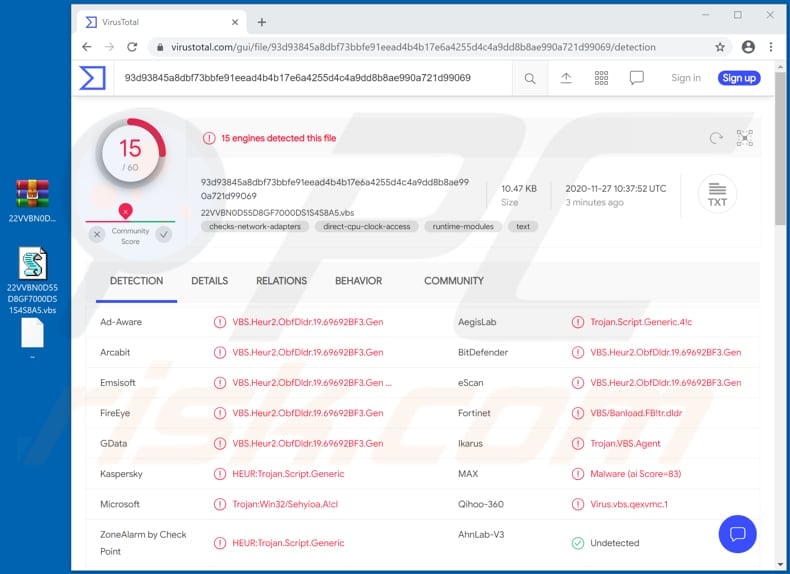This screenshot has width=790, height=574.
Task: Open the COMMUNITY tab
Action: click(x=453, y=281)
